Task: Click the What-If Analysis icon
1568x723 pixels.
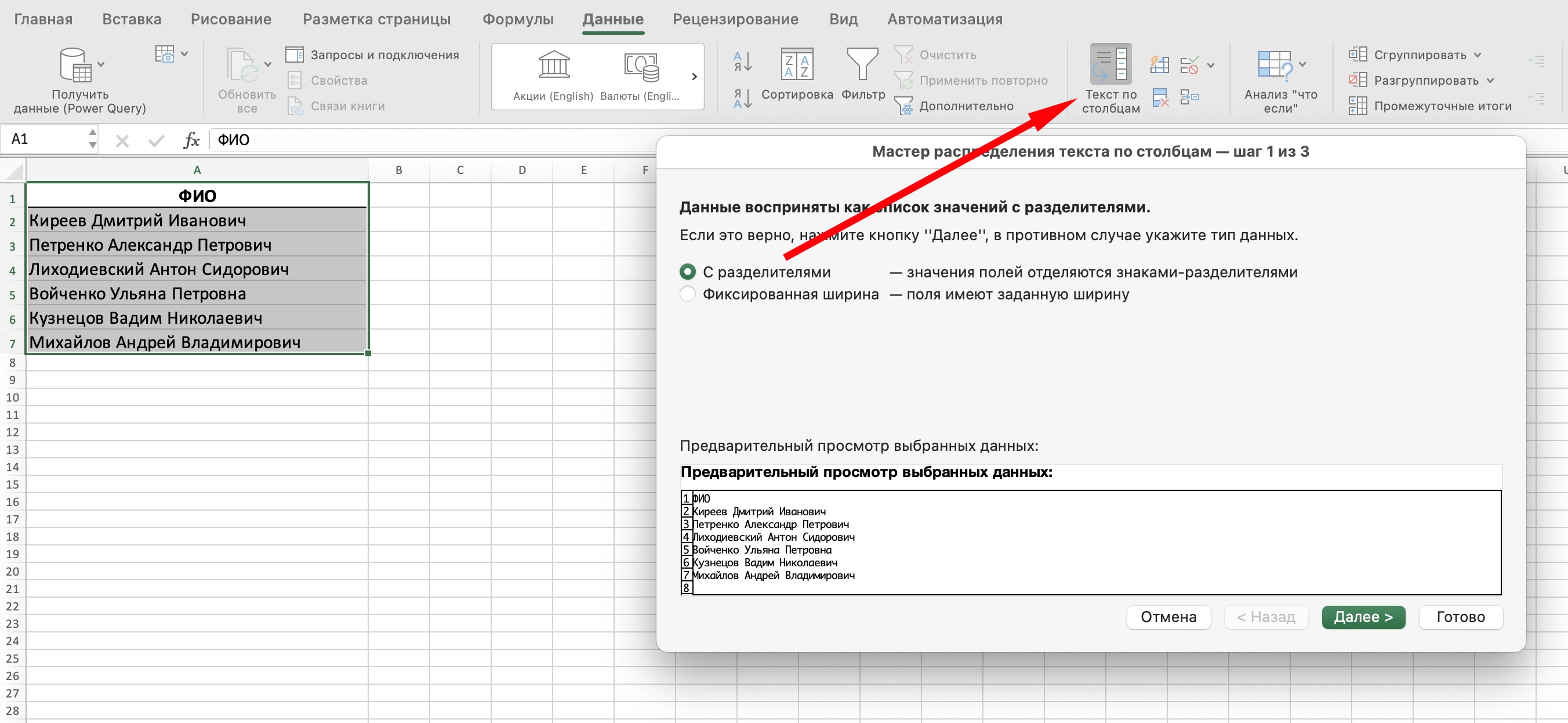Action: click(1274, 64)
